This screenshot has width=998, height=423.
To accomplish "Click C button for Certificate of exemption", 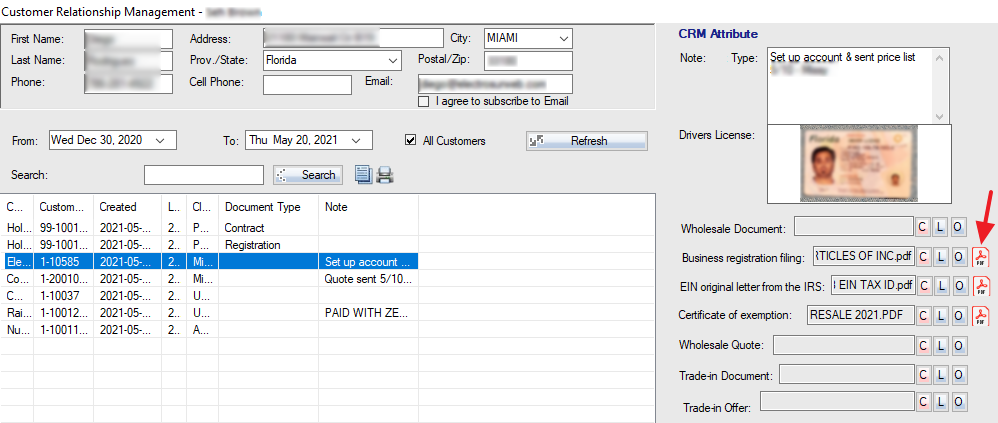I will pos(923,315).
